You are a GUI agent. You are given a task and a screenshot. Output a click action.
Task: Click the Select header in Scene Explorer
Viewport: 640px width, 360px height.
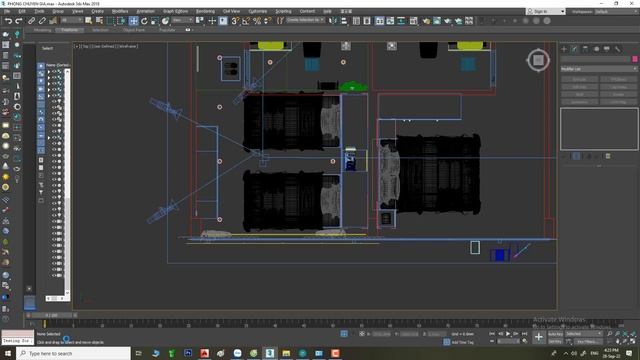click(47, 48)
